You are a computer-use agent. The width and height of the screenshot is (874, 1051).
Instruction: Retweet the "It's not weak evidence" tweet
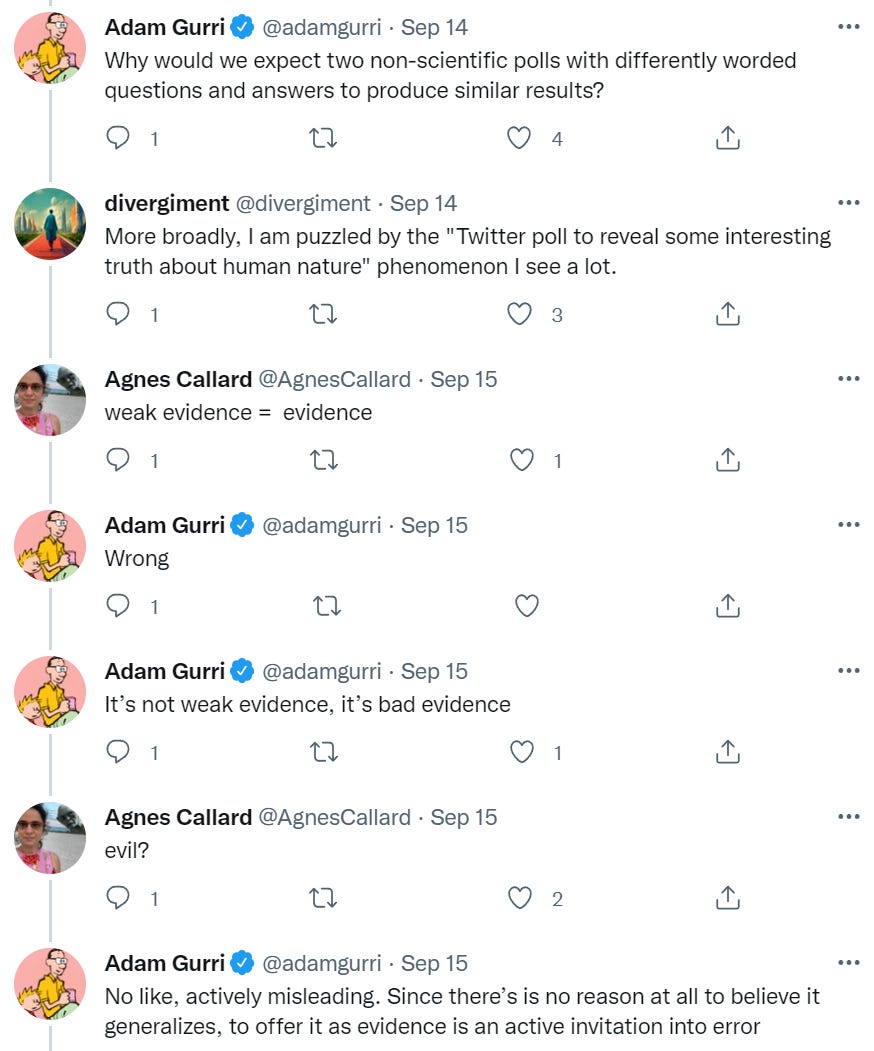(x=324, y=752)
